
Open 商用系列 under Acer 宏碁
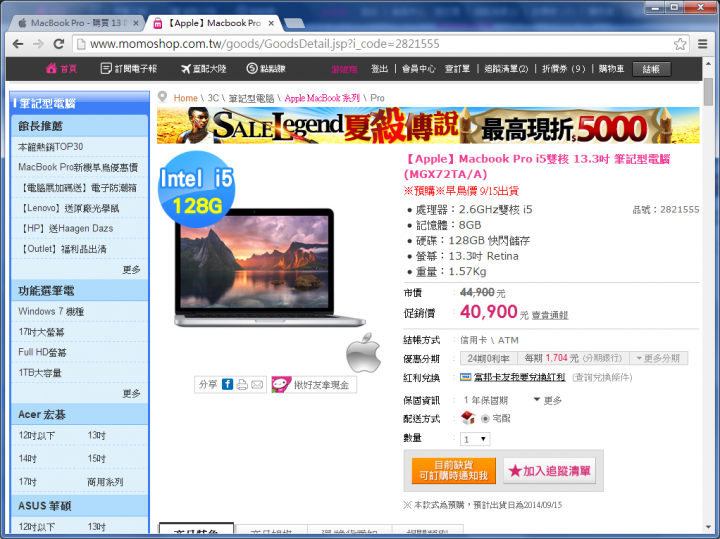tap(105, 482)
